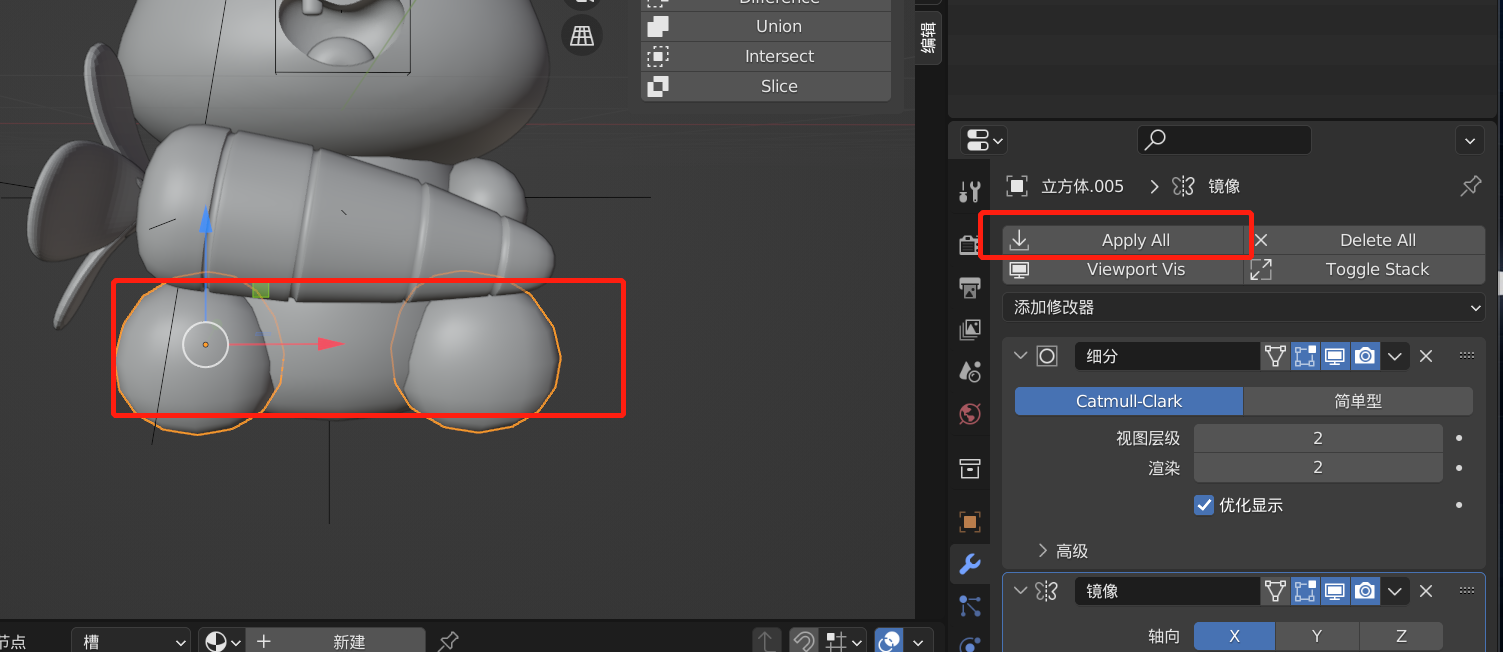Click 新建 to create a material
This screenshot has height=652, width=1503.
[336, 641]
